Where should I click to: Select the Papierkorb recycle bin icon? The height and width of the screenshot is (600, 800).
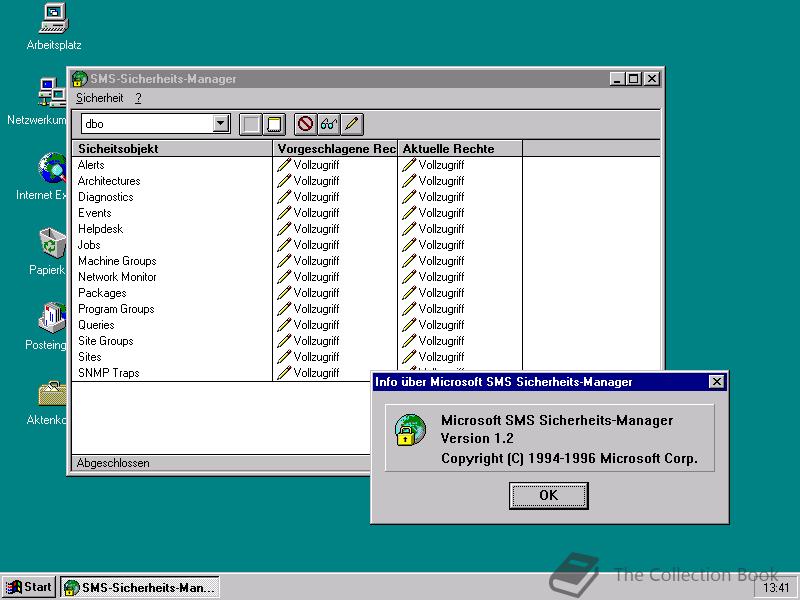coord(48,251)
